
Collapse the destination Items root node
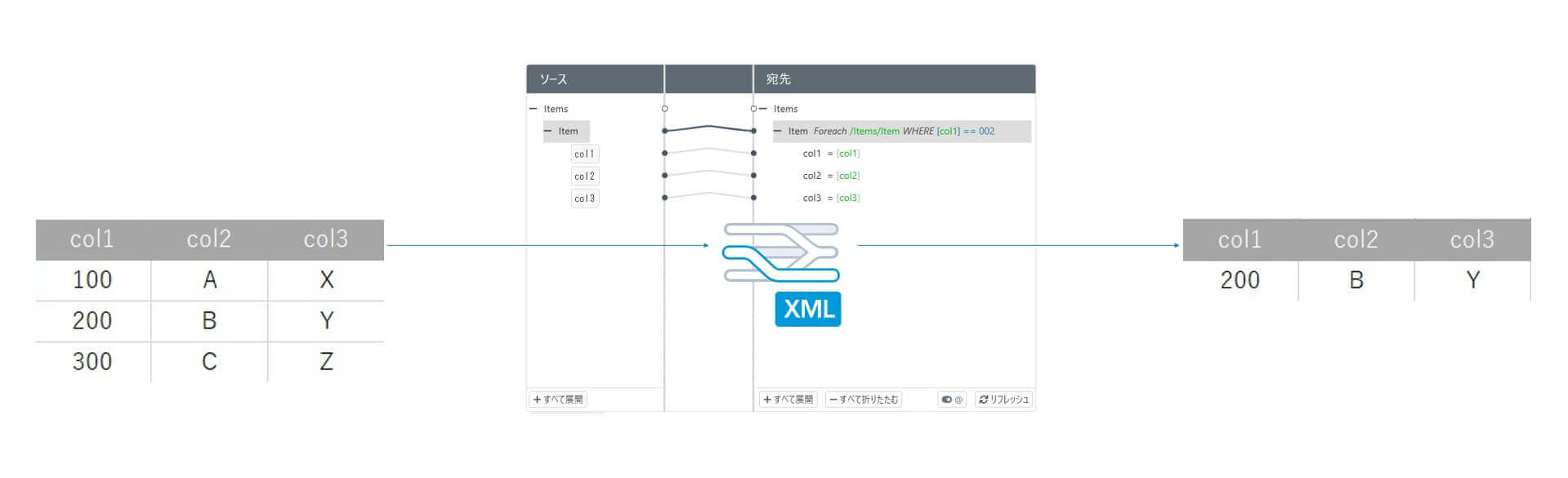(x=763, y=109)
